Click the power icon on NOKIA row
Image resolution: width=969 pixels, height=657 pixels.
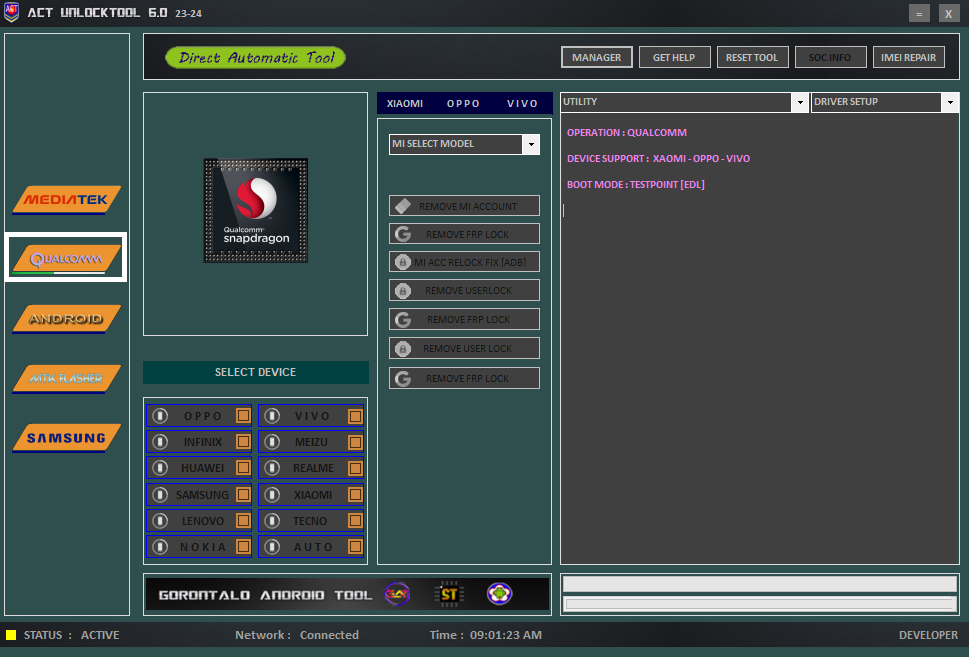pos(160,546)
